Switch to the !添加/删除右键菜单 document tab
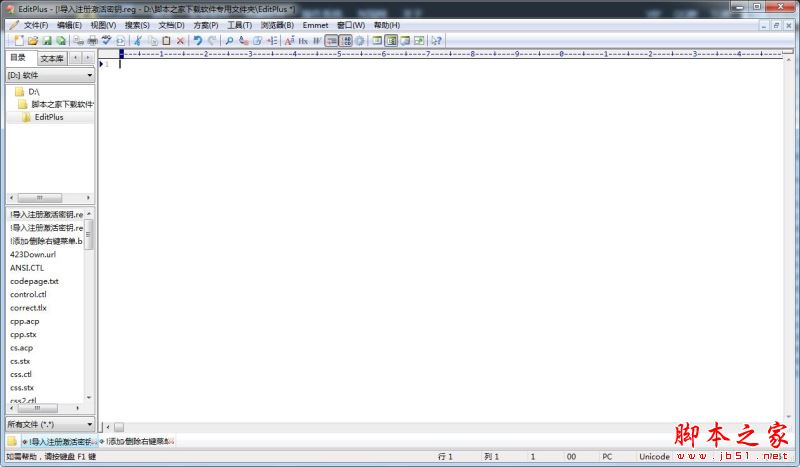800x467 pixels. [x=137, y=441]
